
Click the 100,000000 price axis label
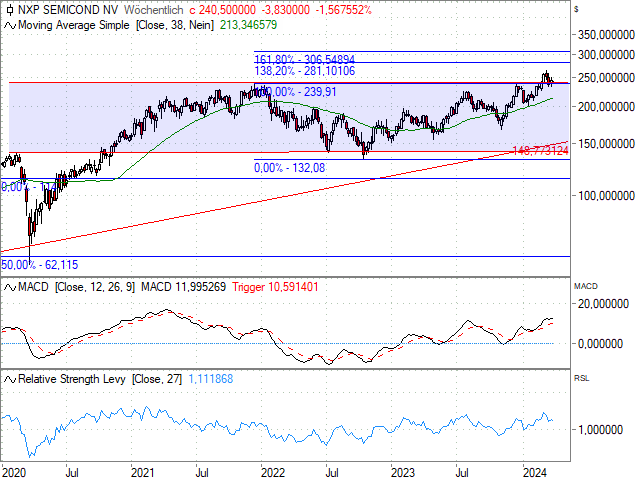[x=607, y=196]
